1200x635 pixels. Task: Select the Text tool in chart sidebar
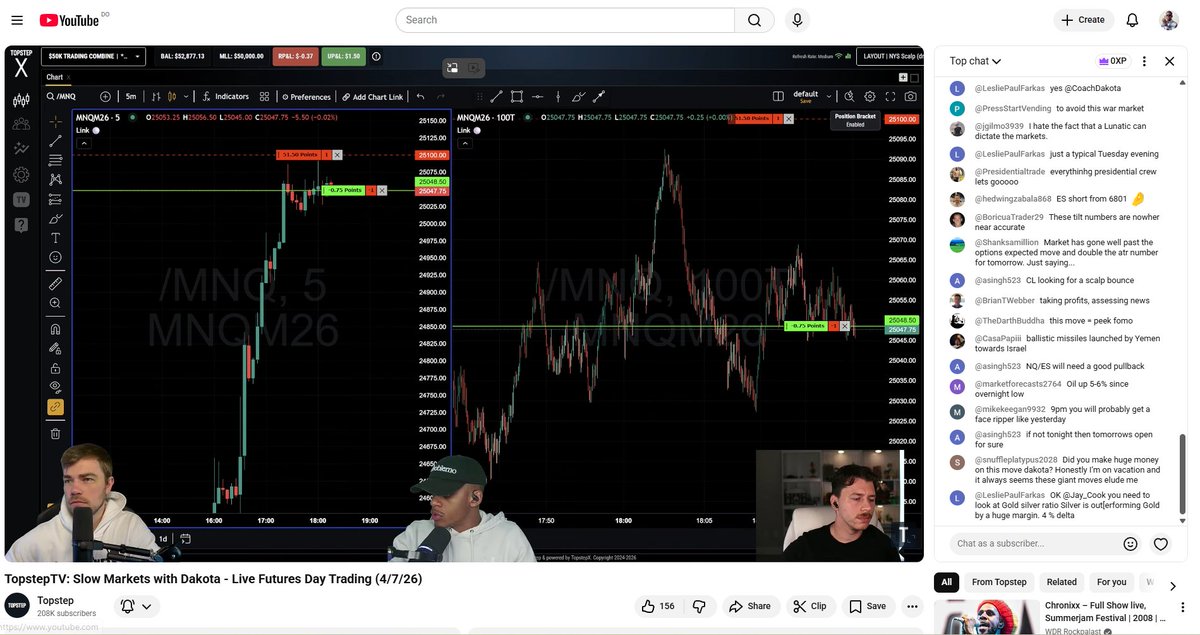(x=55, y=238)
